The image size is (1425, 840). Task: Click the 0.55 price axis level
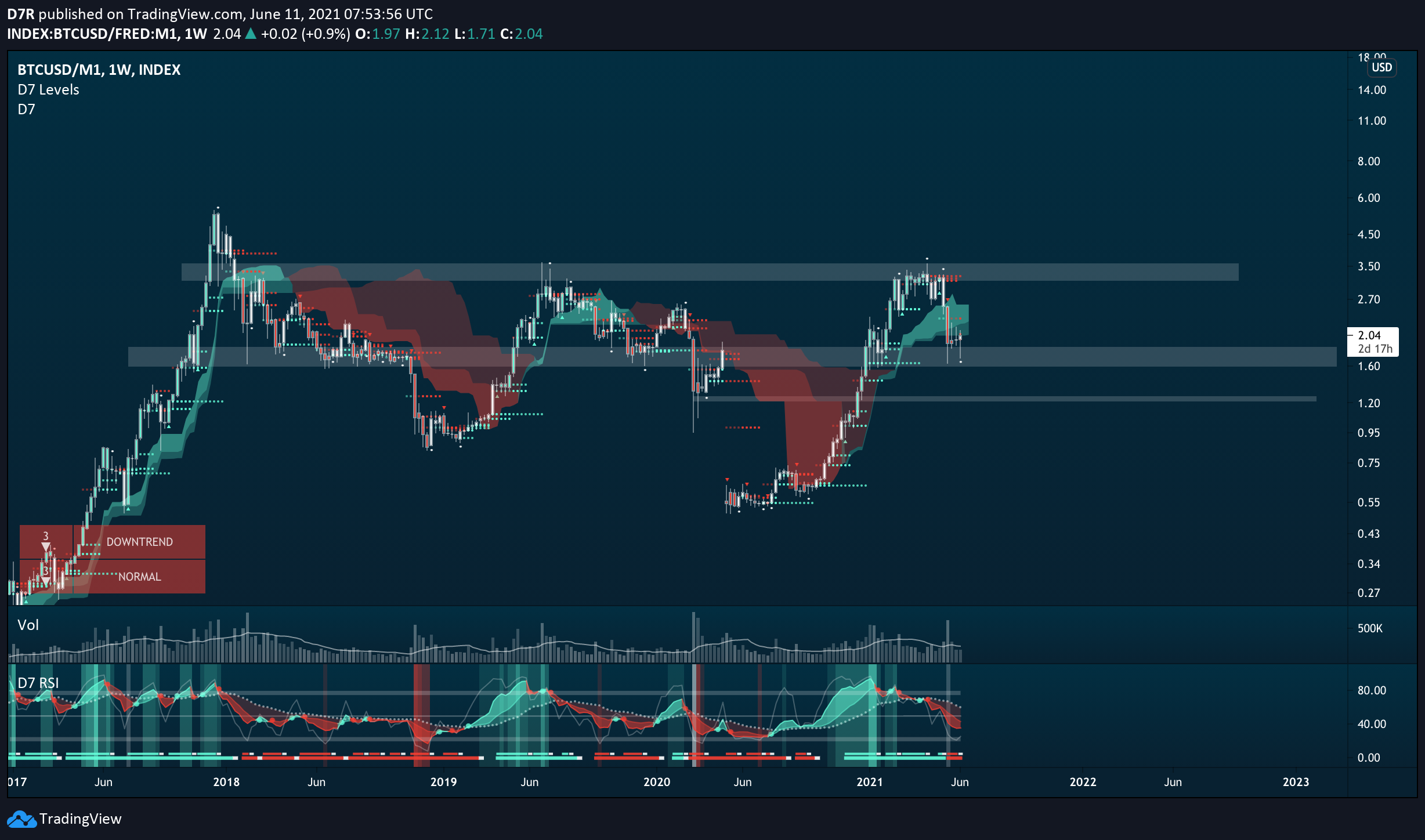tap(1369, 502)
